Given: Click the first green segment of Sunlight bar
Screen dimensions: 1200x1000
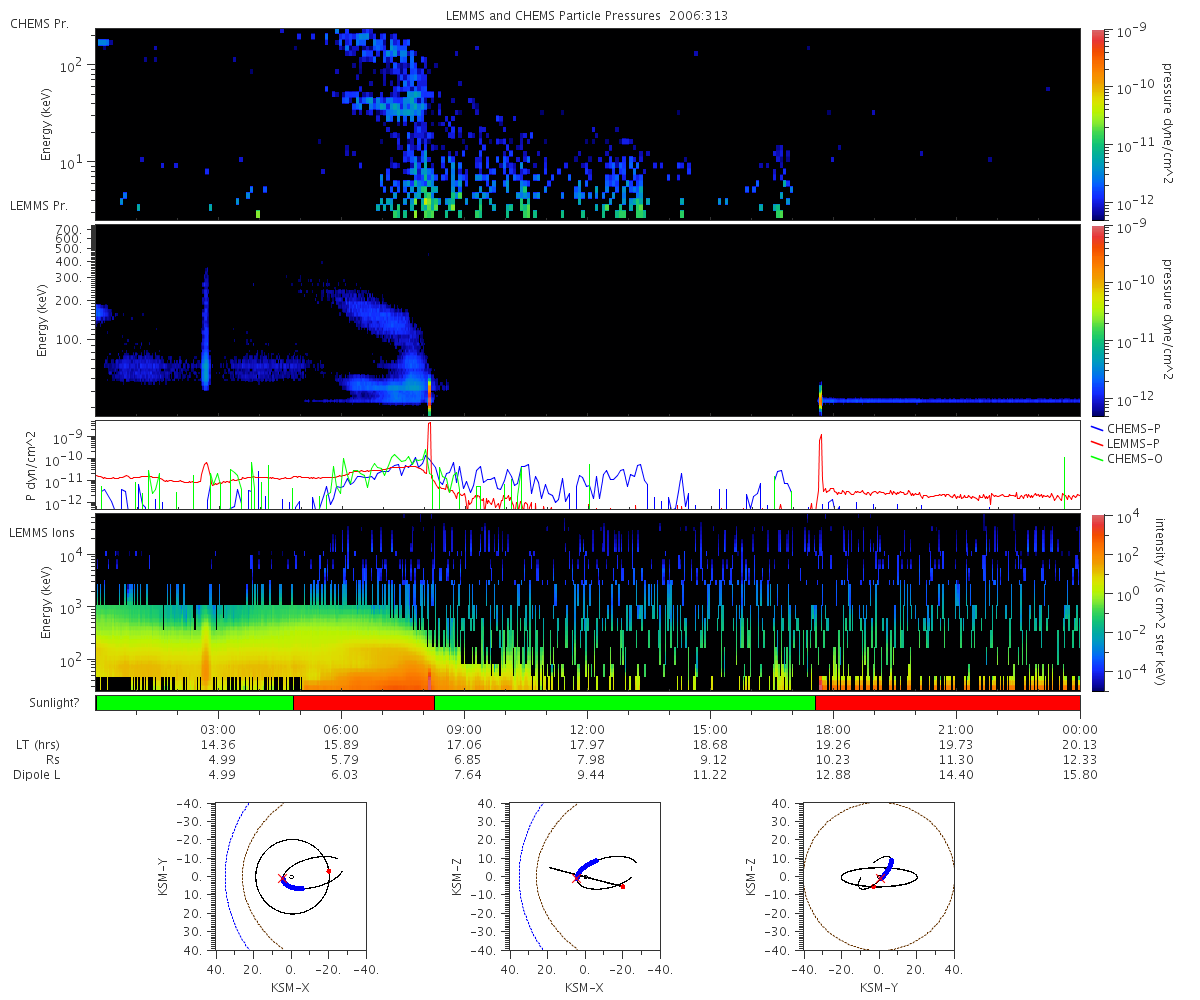Looking at the screenshot, I should pos(194,703).
